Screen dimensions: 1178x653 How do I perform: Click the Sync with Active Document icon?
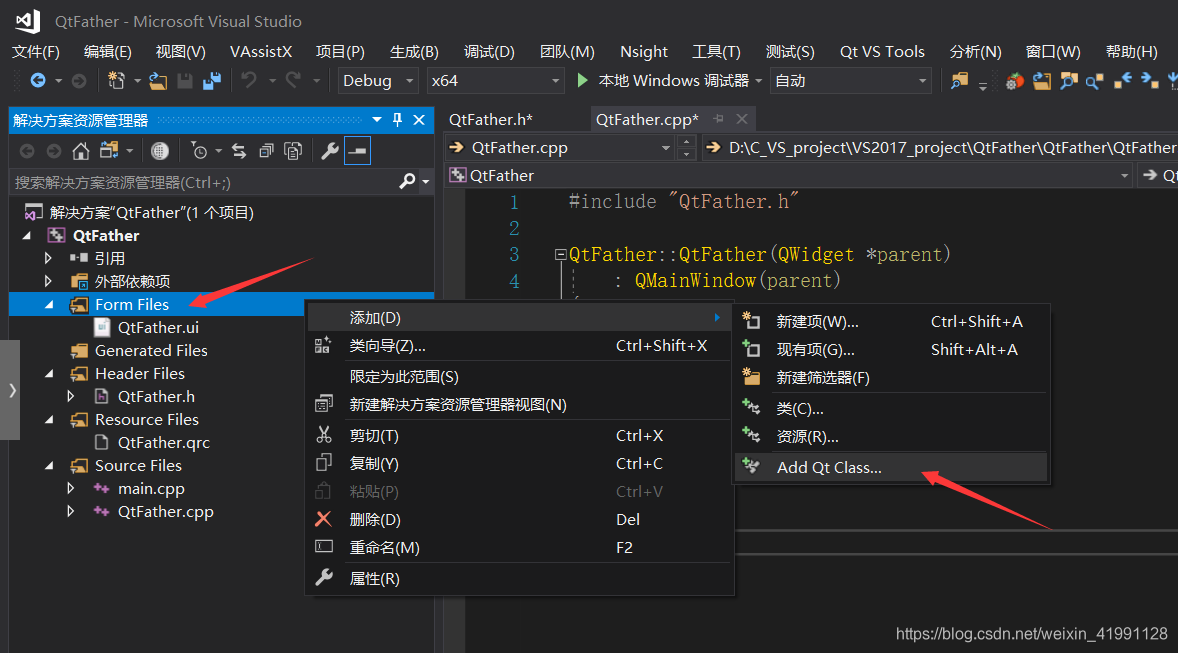110,151
